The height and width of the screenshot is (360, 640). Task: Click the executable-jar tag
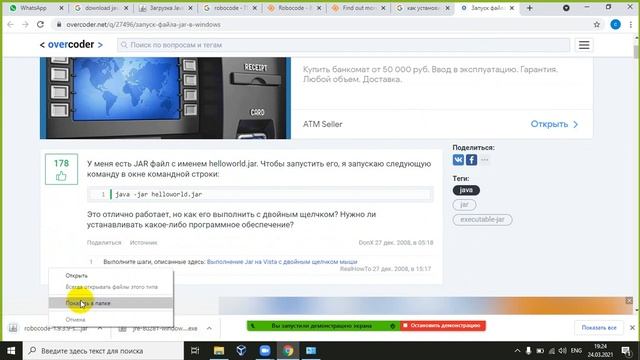[482, 220]
